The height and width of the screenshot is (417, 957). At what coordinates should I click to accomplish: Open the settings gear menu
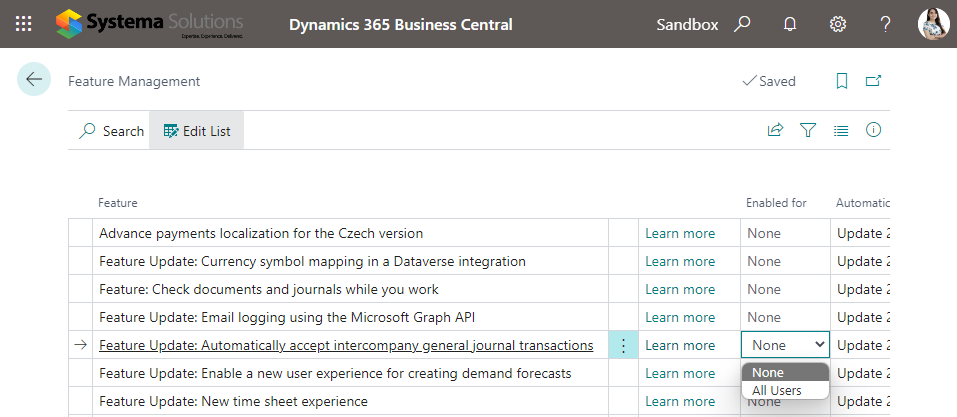point(838,24)
